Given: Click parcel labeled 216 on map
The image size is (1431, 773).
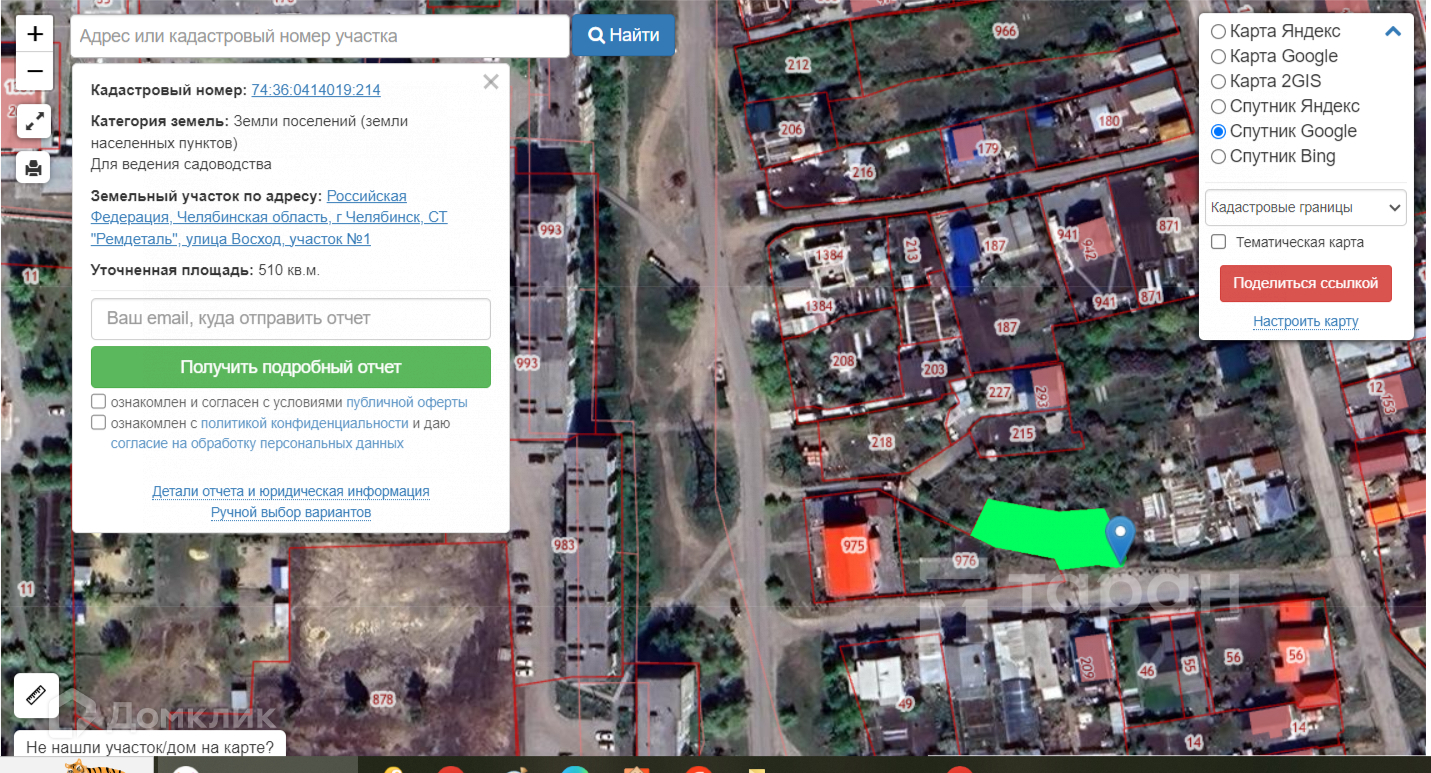Looking at the screenshot, I should [863, 172].
